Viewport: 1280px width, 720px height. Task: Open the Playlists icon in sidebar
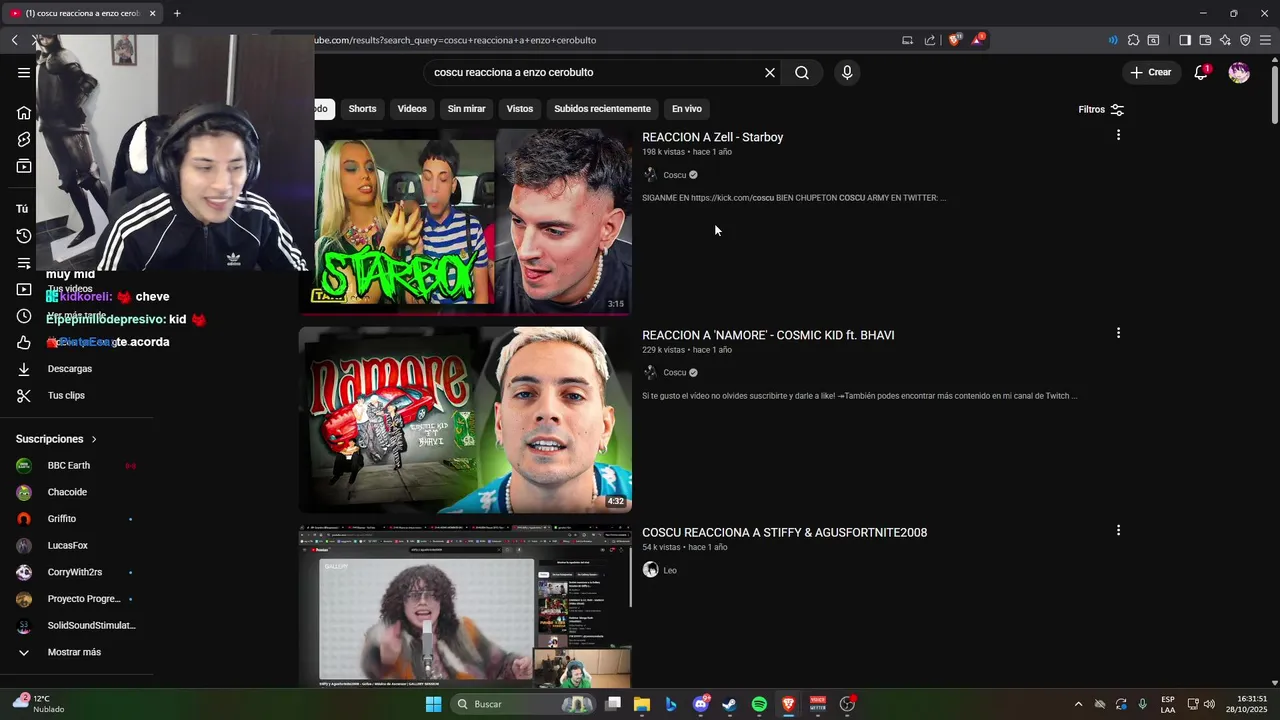click(24, 263)
